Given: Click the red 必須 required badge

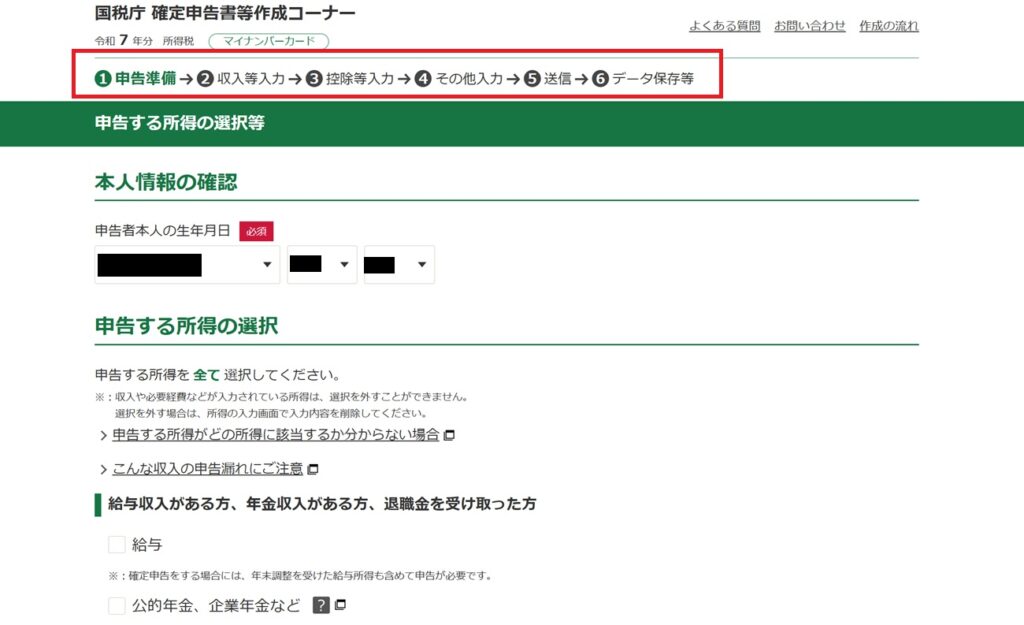Looking at the screenshot, I should click(256, 231).
